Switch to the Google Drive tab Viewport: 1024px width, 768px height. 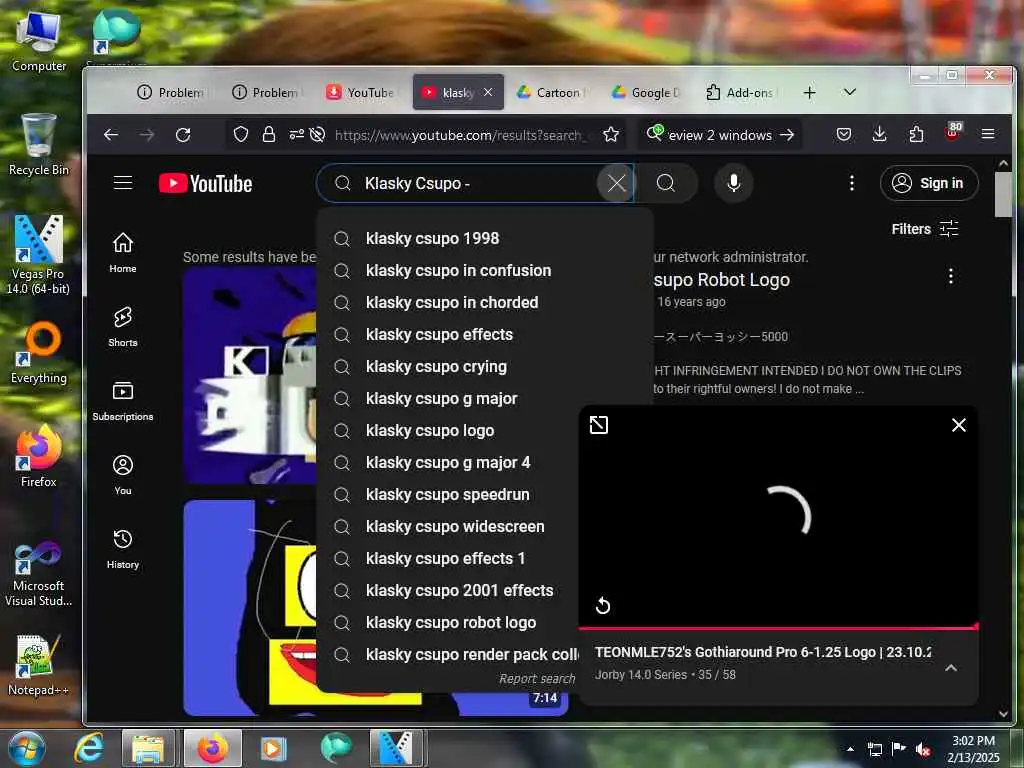(646, 93)
